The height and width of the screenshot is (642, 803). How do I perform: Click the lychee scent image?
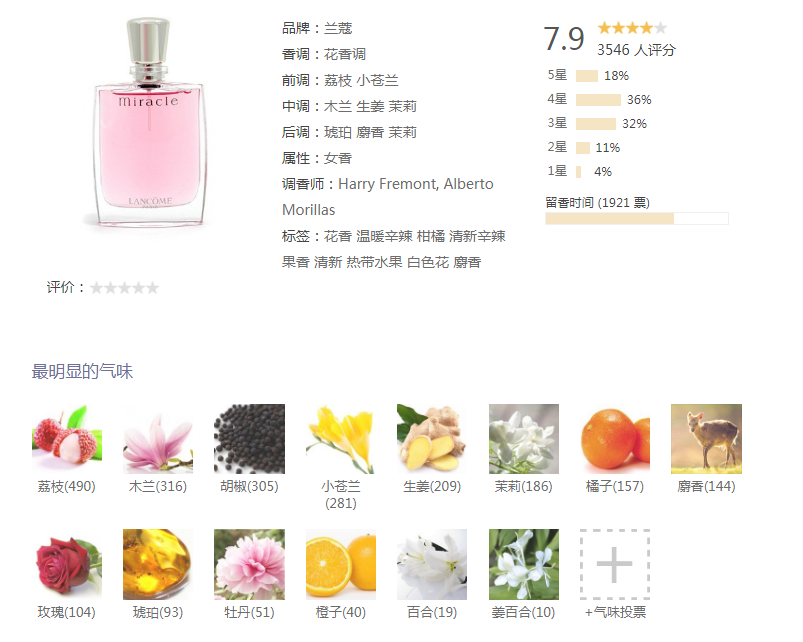[x=67, y=439]
